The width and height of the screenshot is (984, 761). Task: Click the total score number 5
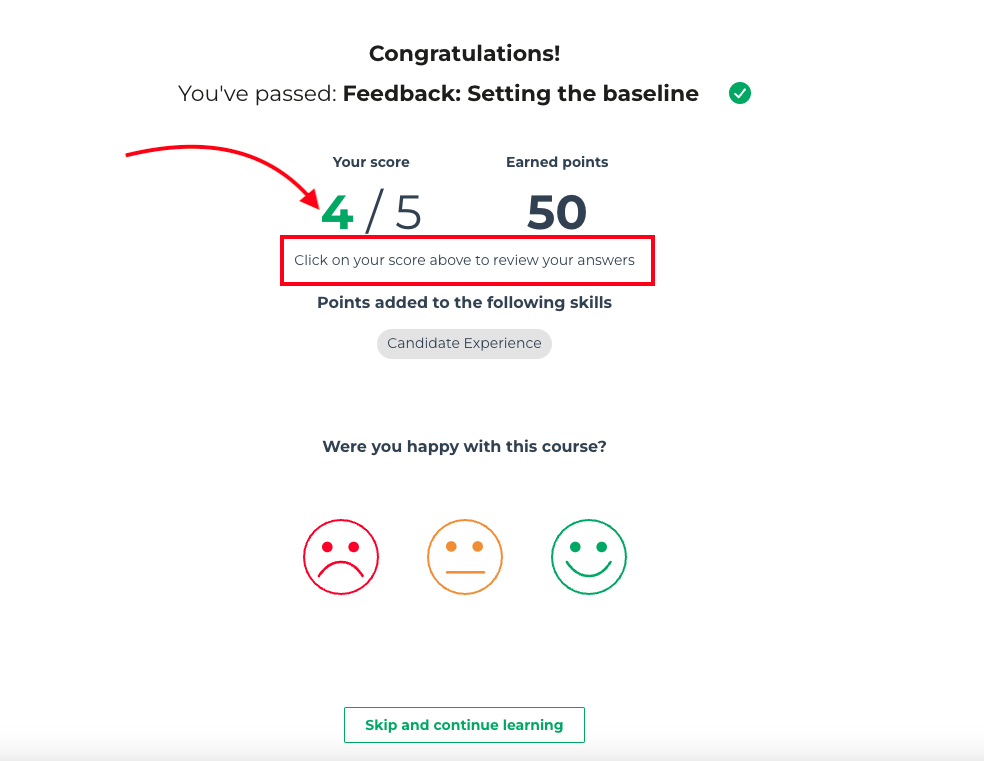[408, 212]
